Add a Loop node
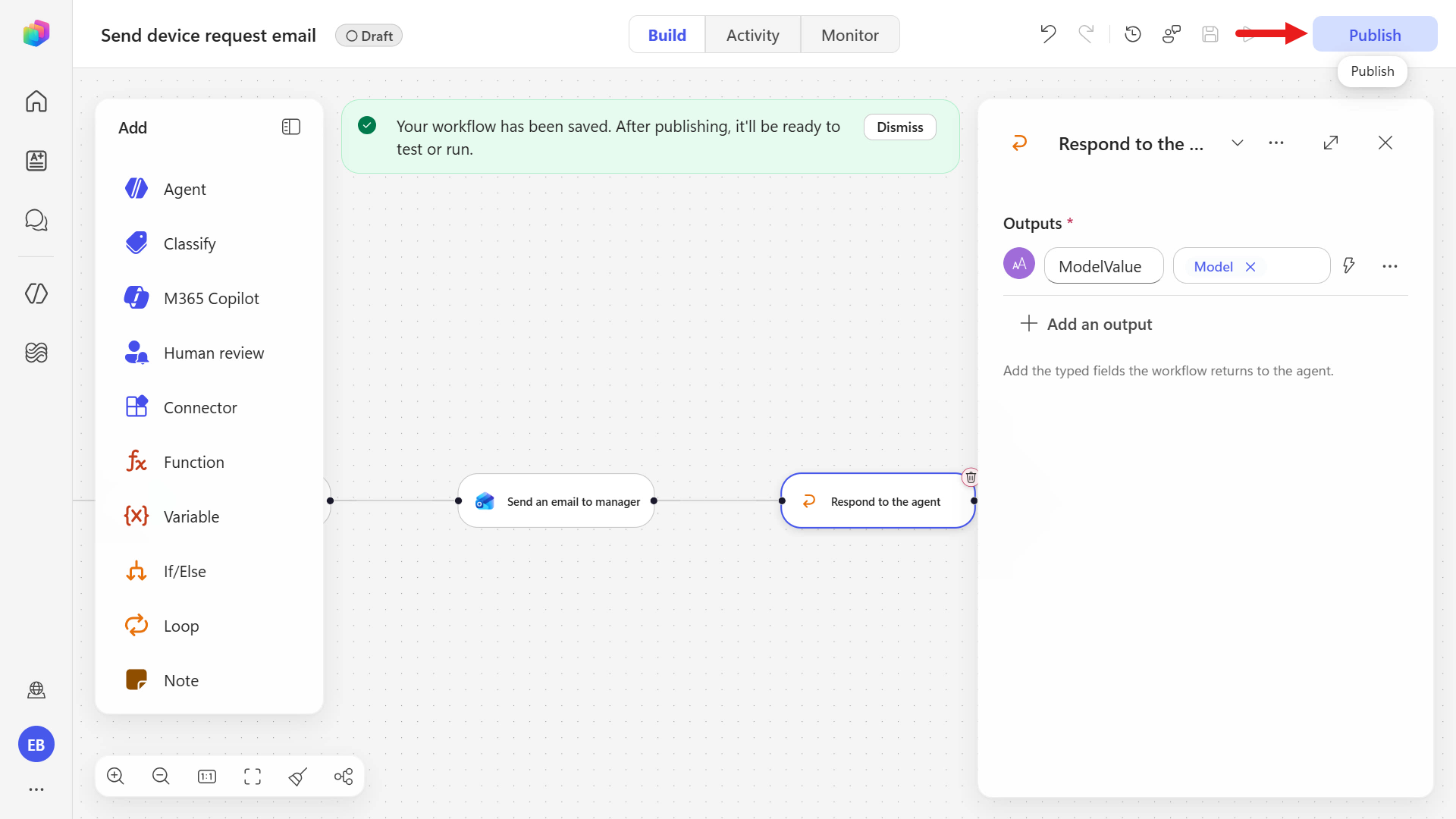The height and width of the screenshot is (819, 1456). 209,626
